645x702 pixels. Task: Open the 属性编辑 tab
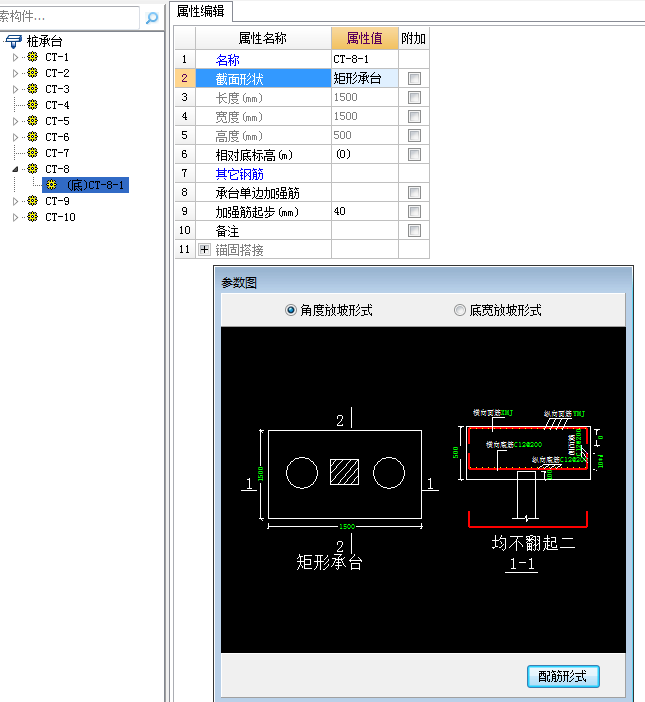pyautogui.click(x=201, y=11)
